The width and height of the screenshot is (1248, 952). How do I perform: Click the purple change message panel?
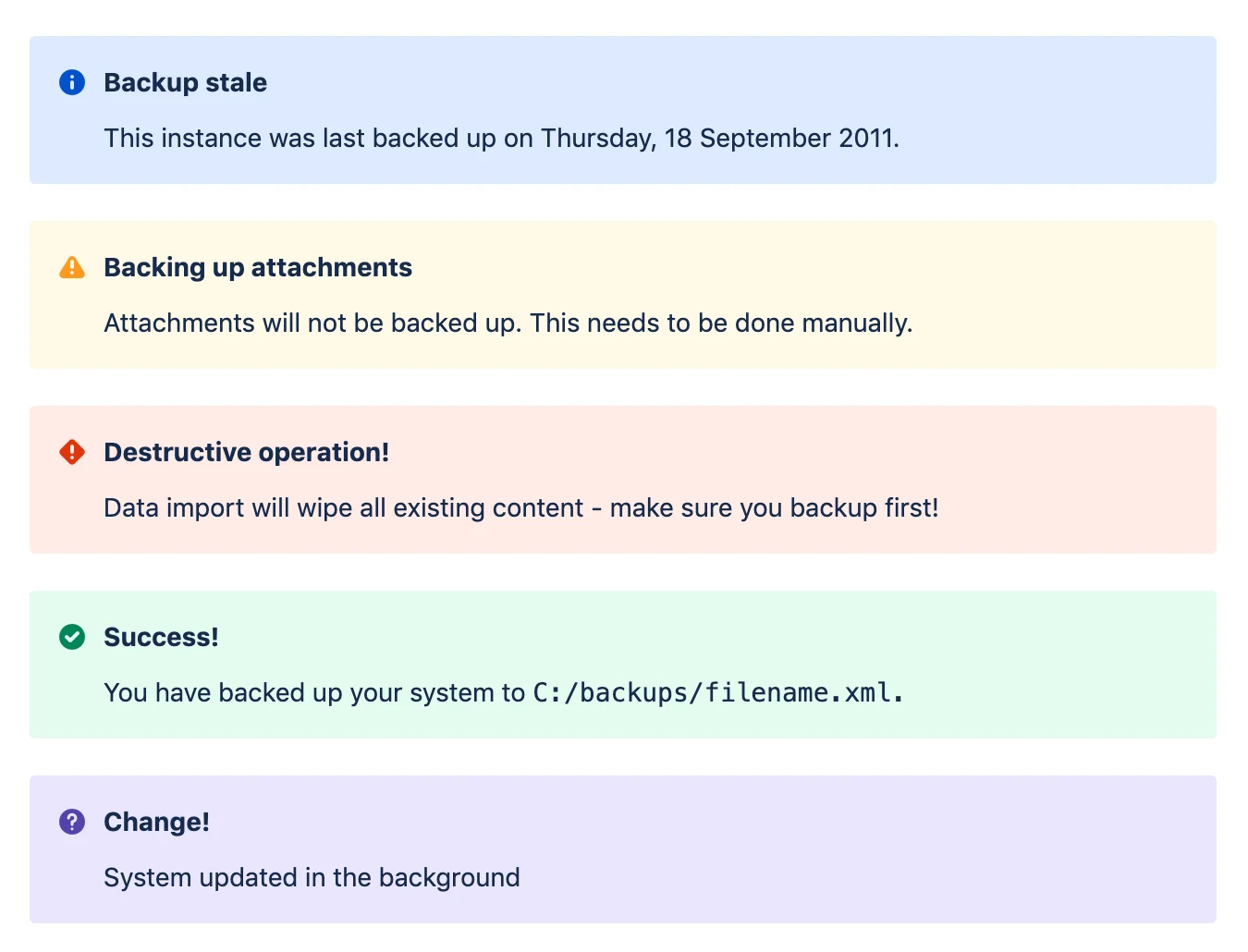[623, 849]
